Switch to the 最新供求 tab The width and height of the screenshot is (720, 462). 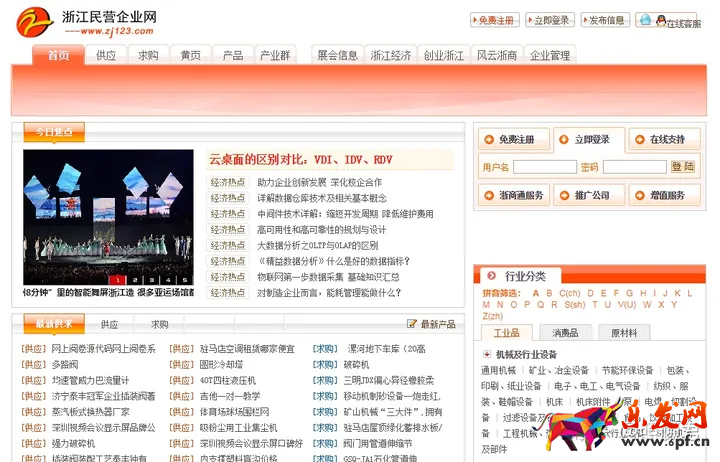click(54, 324)
